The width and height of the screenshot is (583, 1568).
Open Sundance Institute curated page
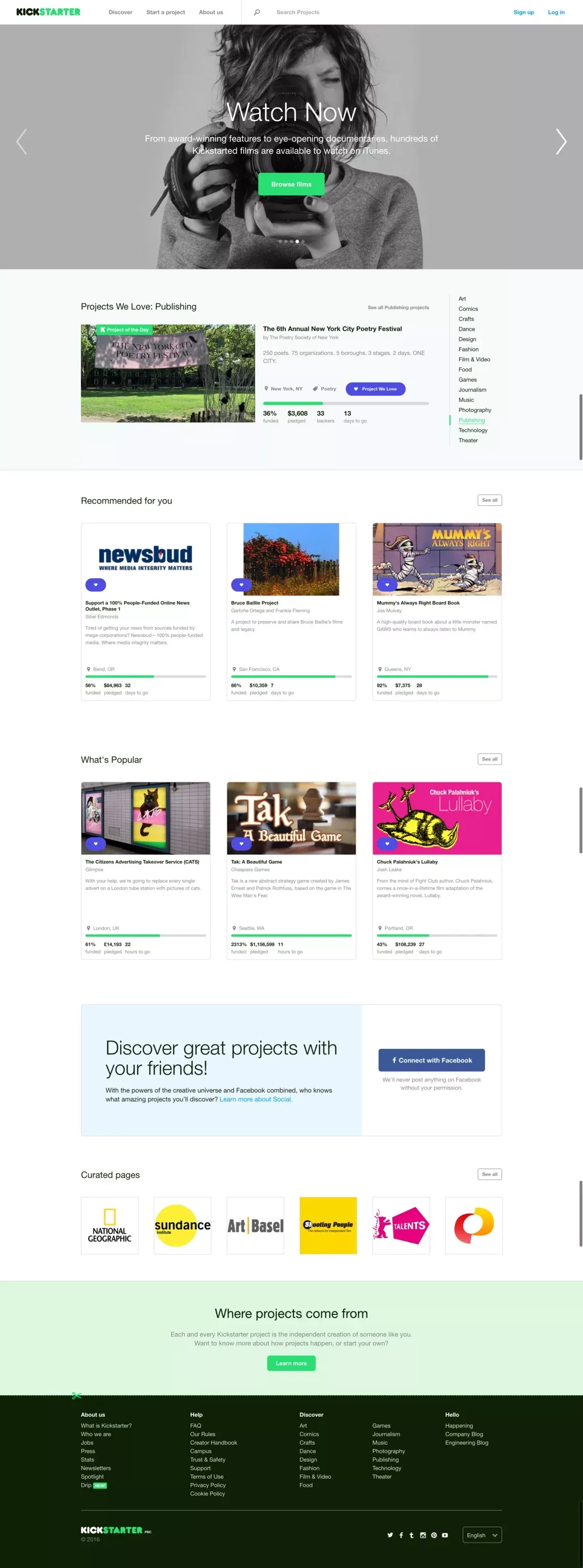click(182, 1225)
